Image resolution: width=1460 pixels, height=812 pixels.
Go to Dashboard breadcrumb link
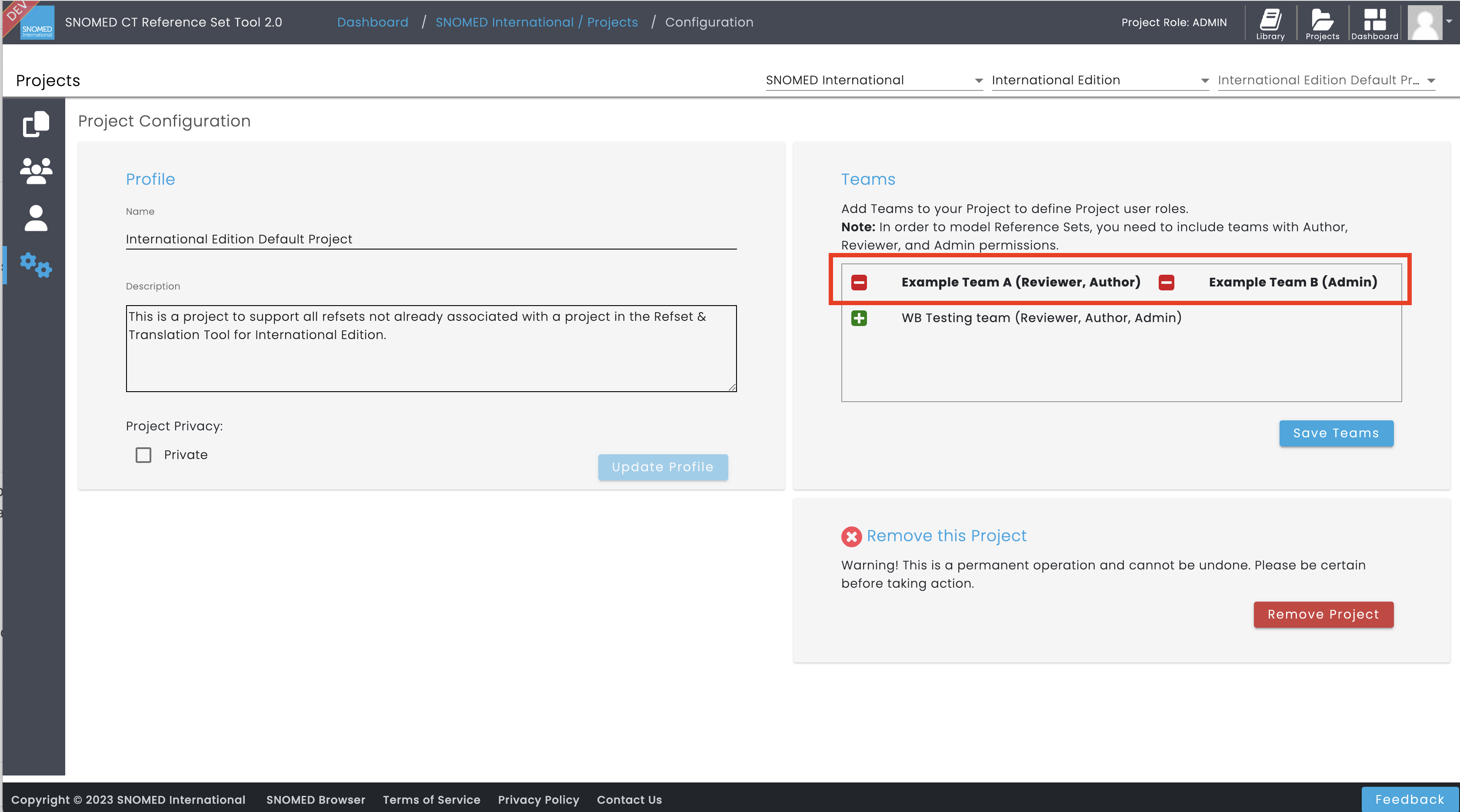pyautogui.click(x=372, y=22)
